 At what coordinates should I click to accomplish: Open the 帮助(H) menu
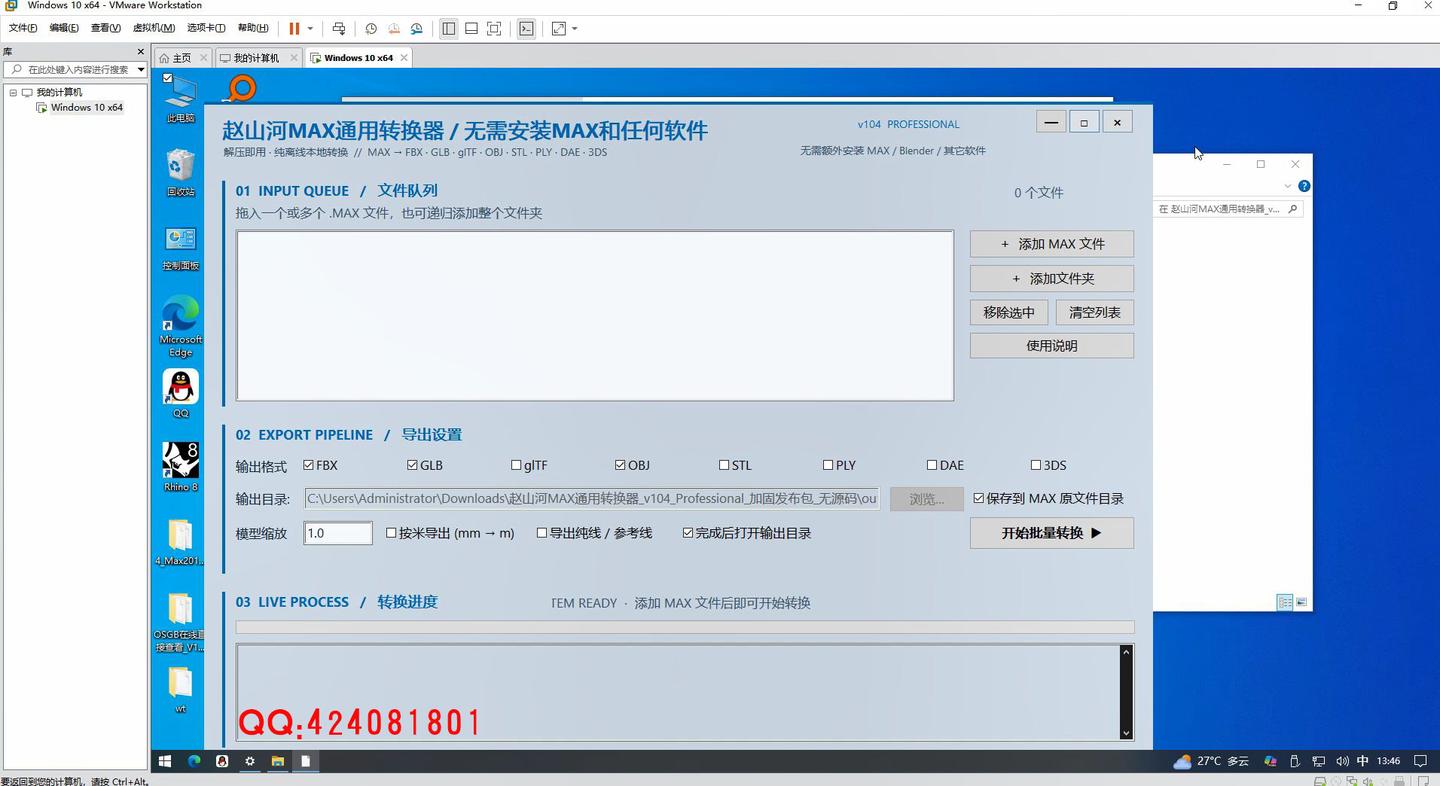click(253, 28)
